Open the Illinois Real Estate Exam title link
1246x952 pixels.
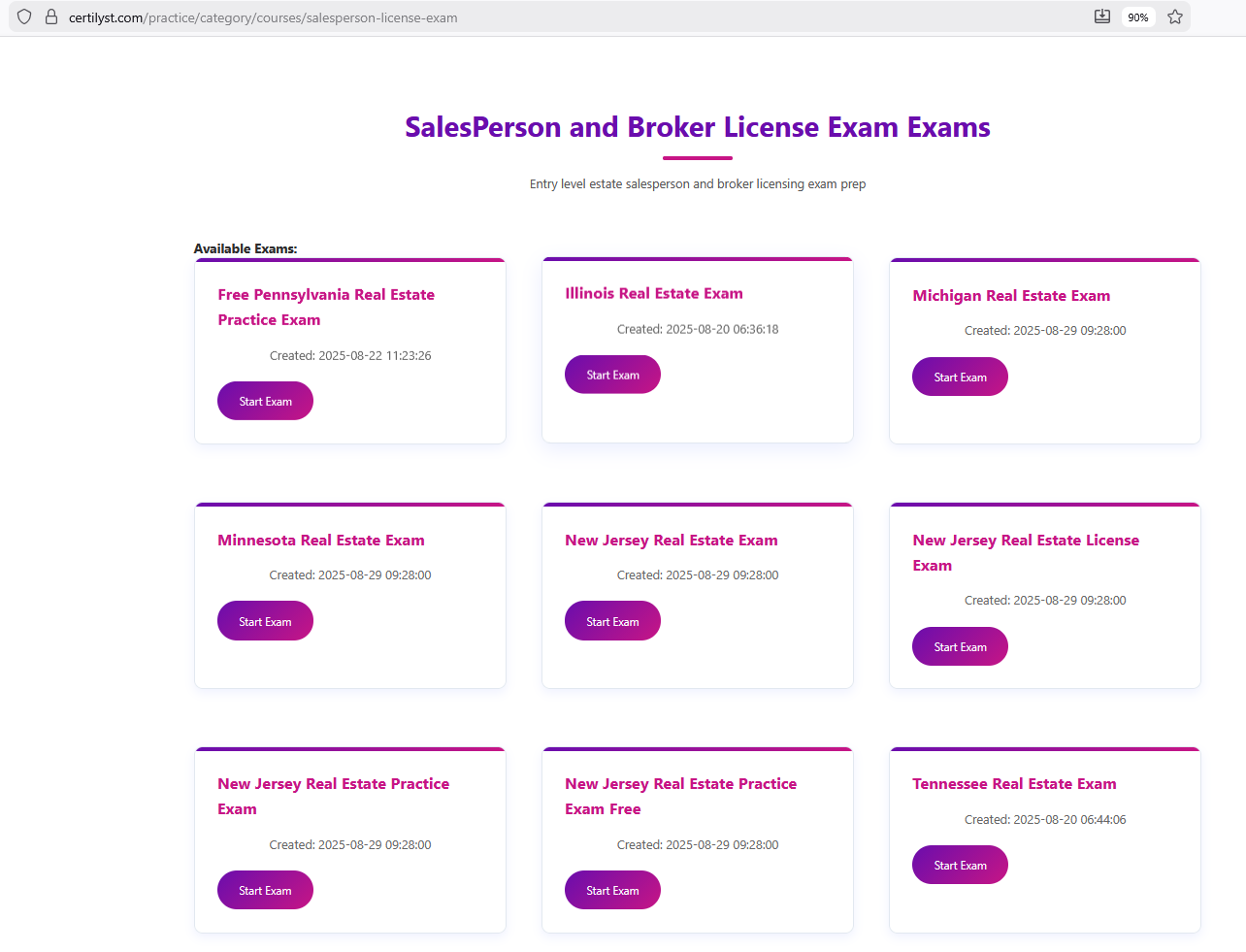(x=654, y=292)
